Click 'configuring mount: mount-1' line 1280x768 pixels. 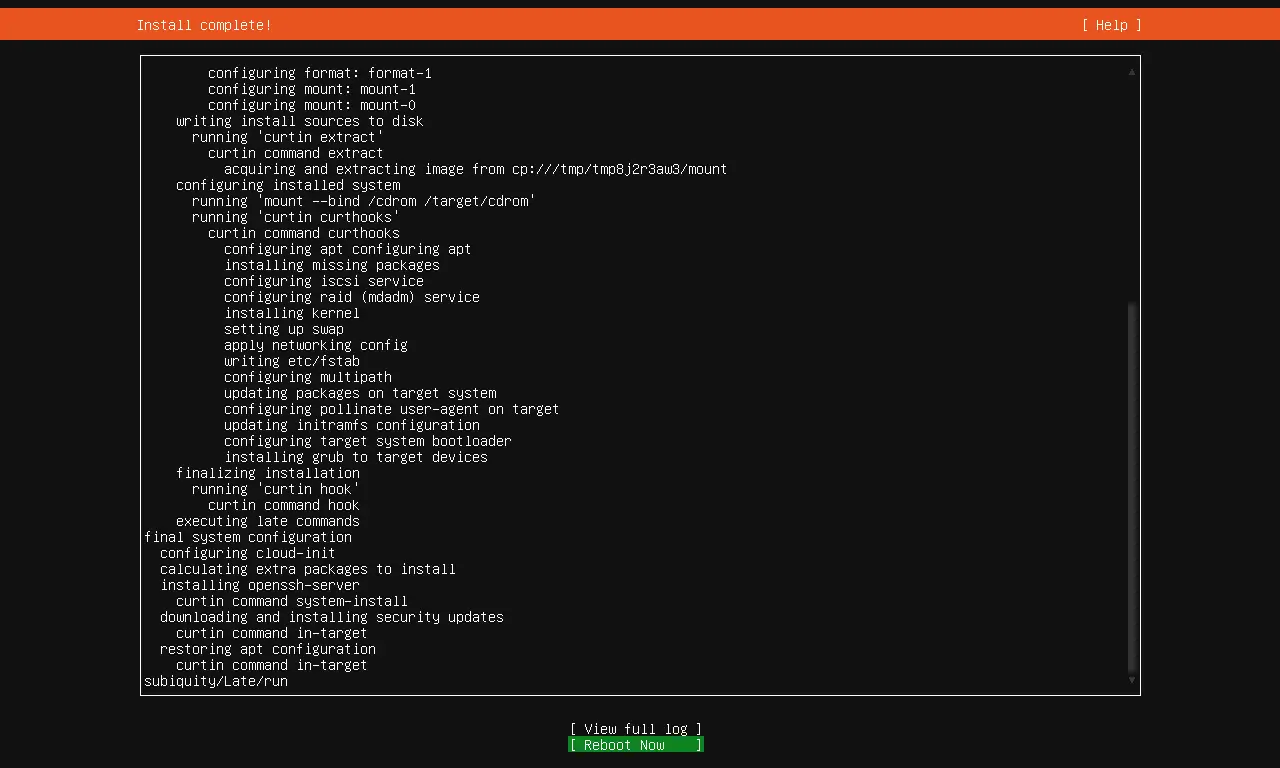point(312,89)
